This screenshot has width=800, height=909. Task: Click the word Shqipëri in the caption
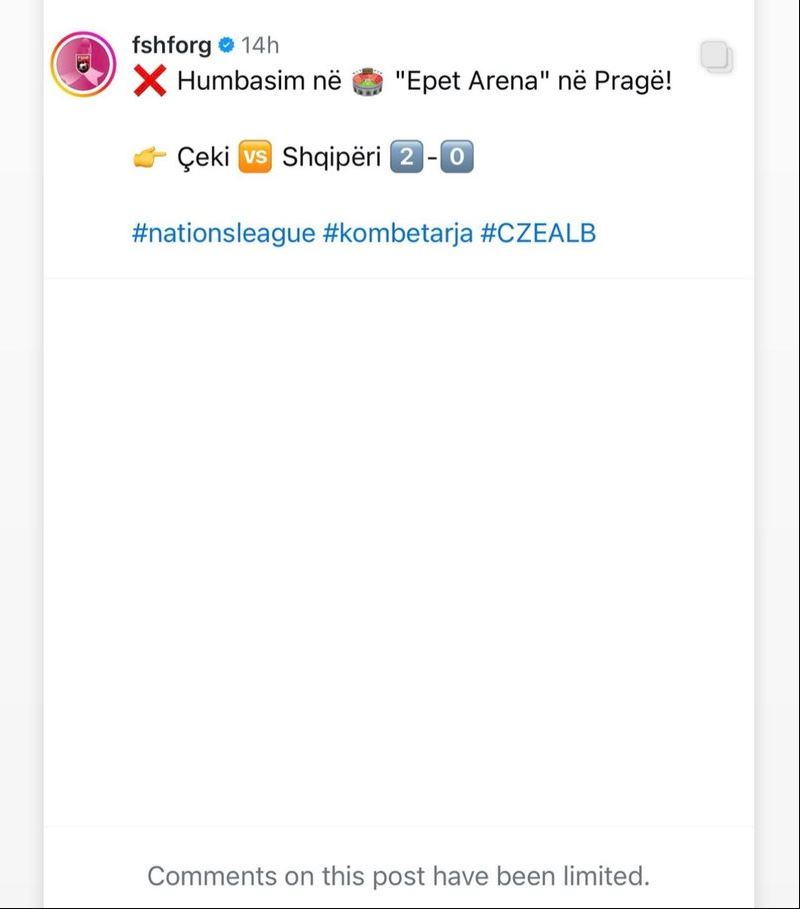coord(332,157)
